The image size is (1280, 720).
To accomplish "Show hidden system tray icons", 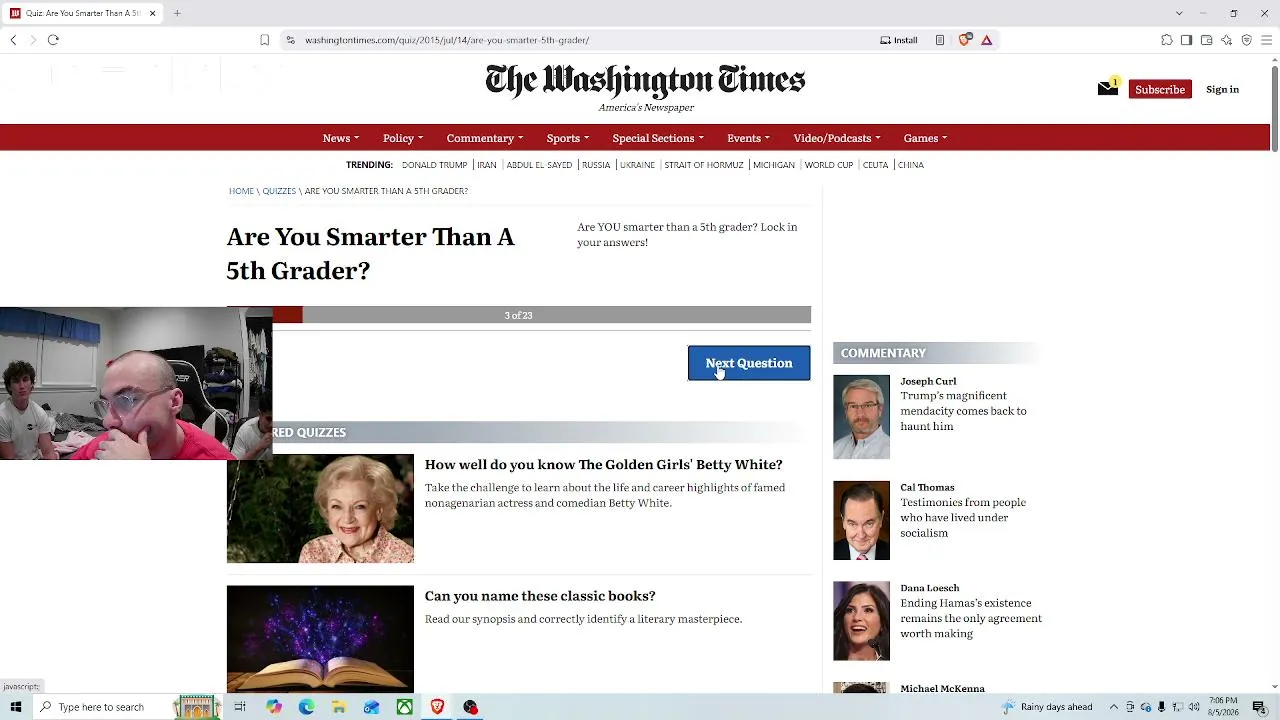I will (x=1114, y=707).
